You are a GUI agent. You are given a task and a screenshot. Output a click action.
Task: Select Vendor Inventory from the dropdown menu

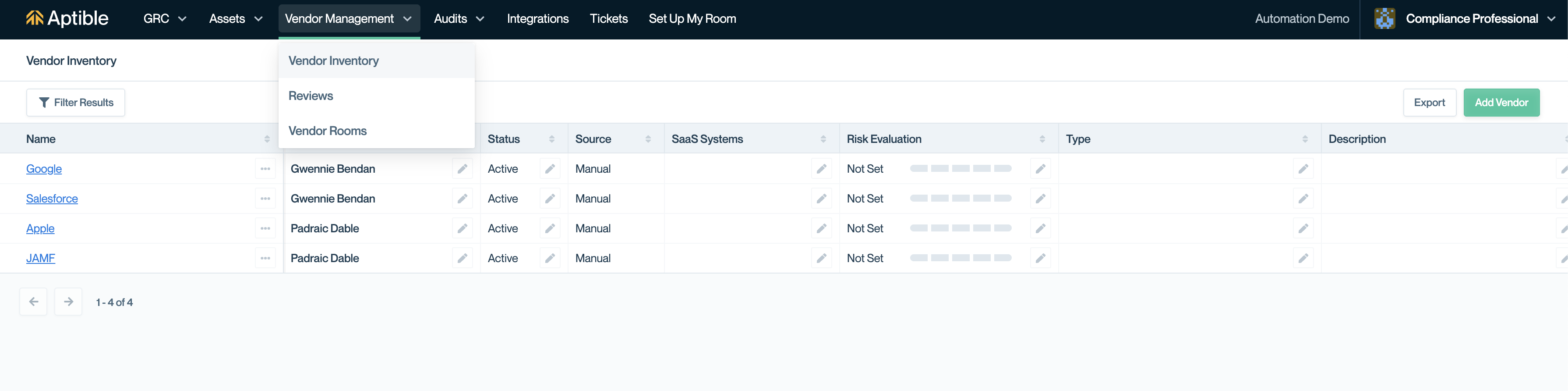[376, 61]
